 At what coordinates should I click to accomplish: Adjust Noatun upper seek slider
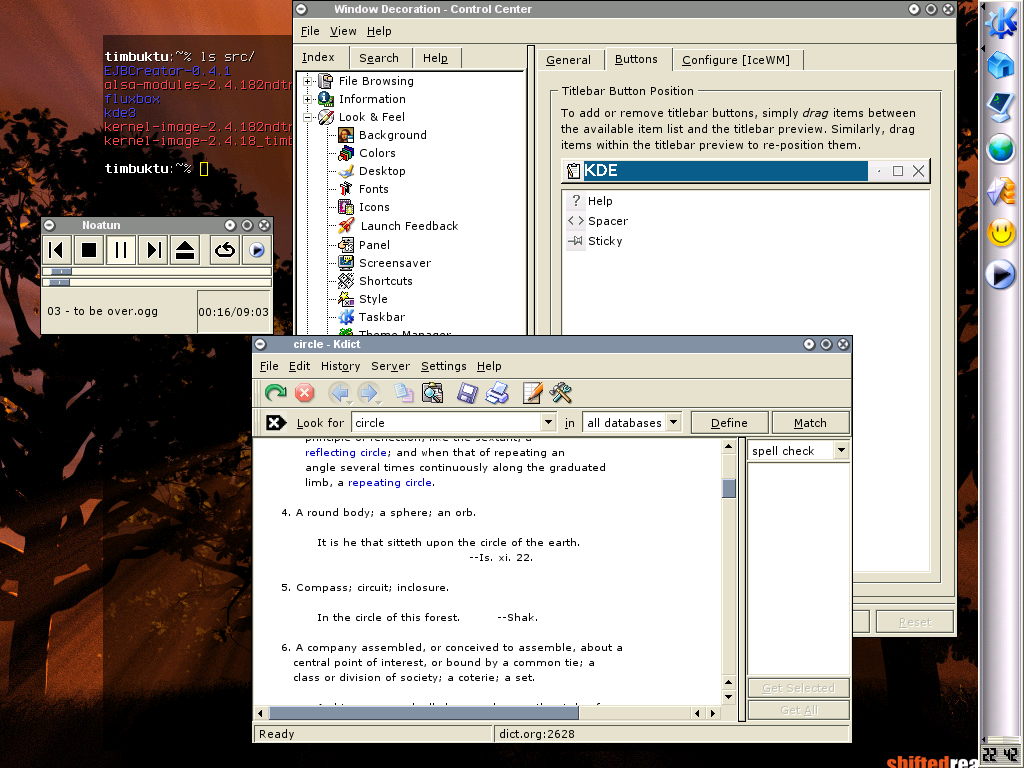[62, 271]
